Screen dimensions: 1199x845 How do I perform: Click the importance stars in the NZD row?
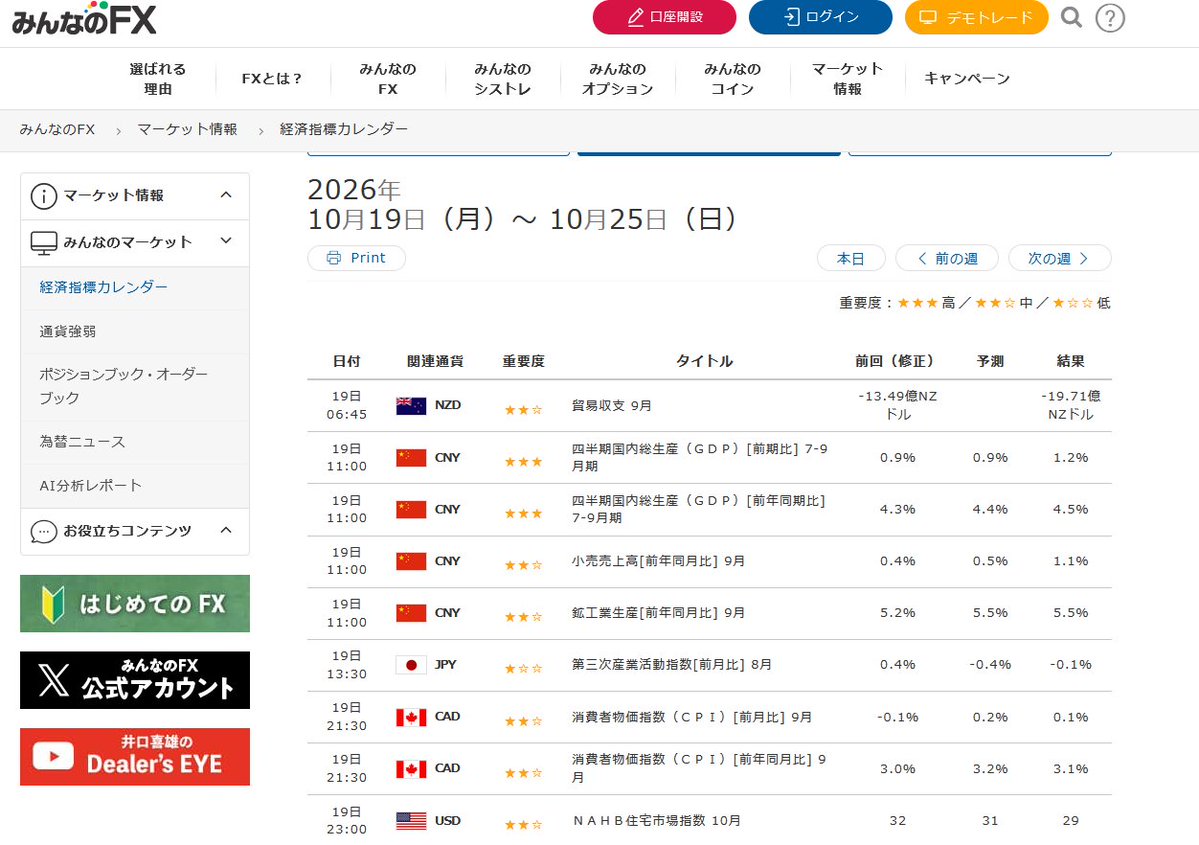tap(523, 410)
